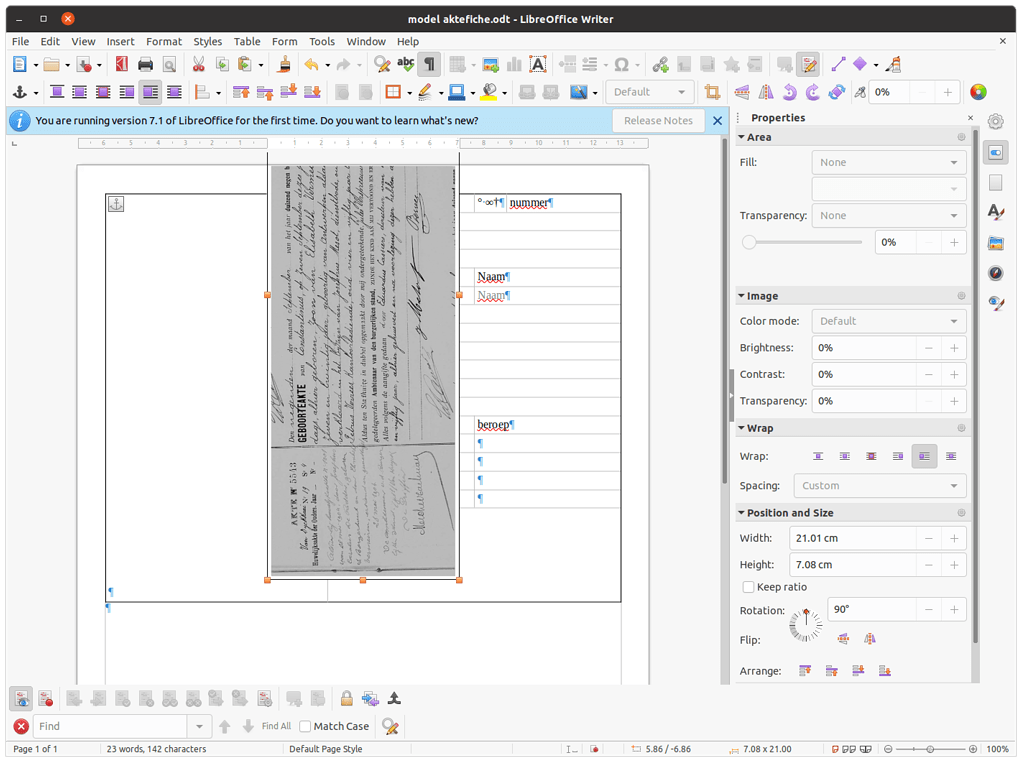Click the Export as PDF icon
The height and width of the screenshot is (763, 1023).
coord(121,65)
